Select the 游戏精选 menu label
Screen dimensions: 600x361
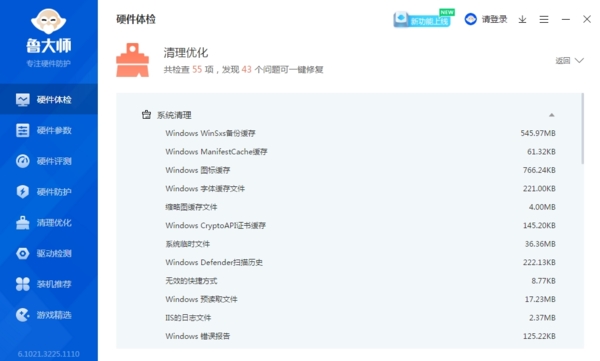click(x=54, y=315)
